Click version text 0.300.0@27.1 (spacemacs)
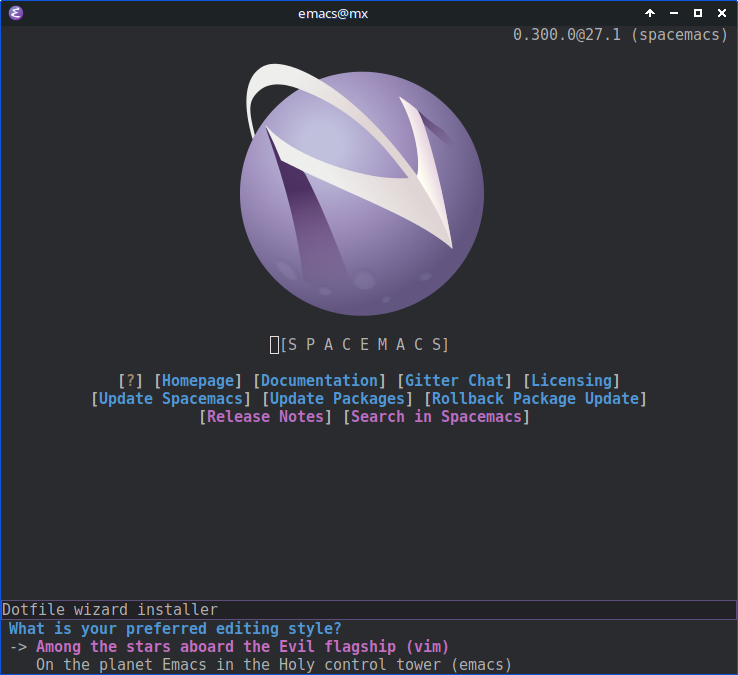The height and width of the screenshot is (675, 738). (x=620, y=35)
